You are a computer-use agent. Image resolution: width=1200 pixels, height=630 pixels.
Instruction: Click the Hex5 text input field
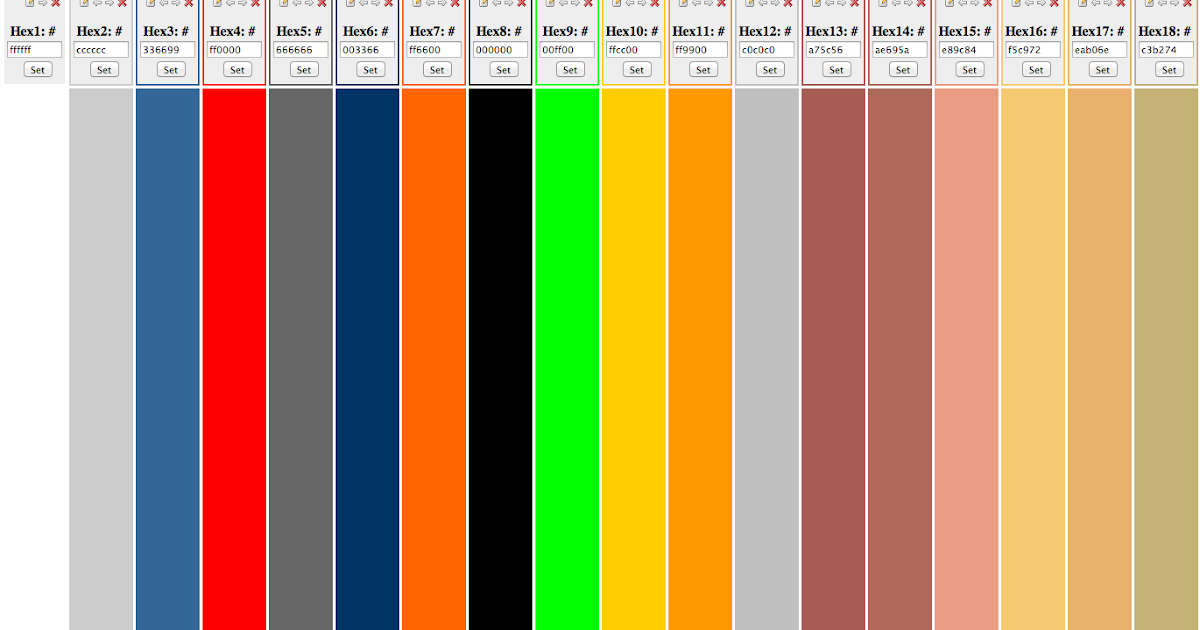point(299,49)
